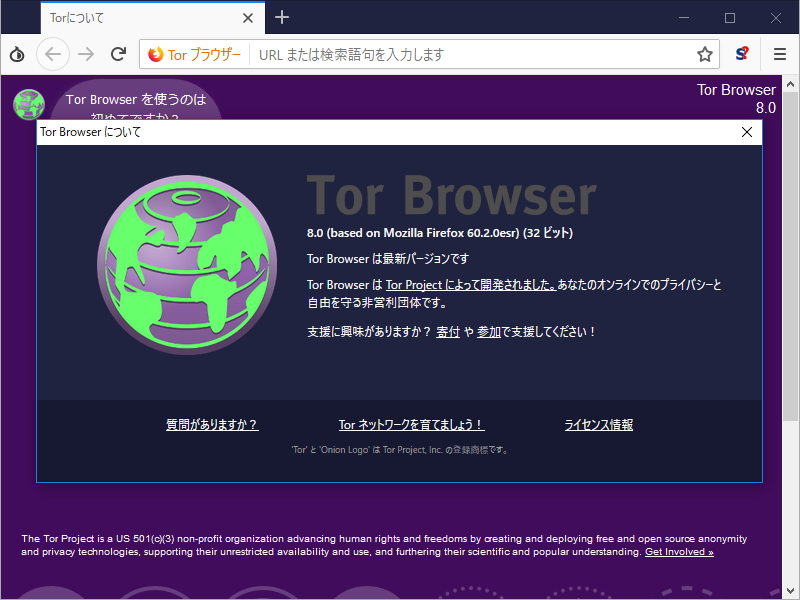Open the hamburger menu

pos(780,54)
